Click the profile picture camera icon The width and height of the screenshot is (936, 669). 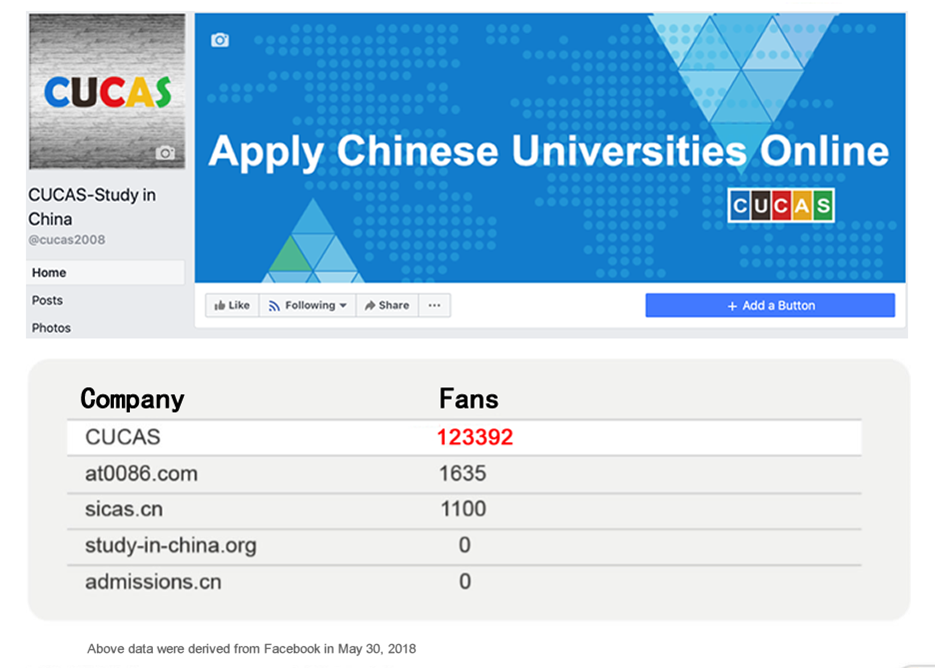[165, 153]
